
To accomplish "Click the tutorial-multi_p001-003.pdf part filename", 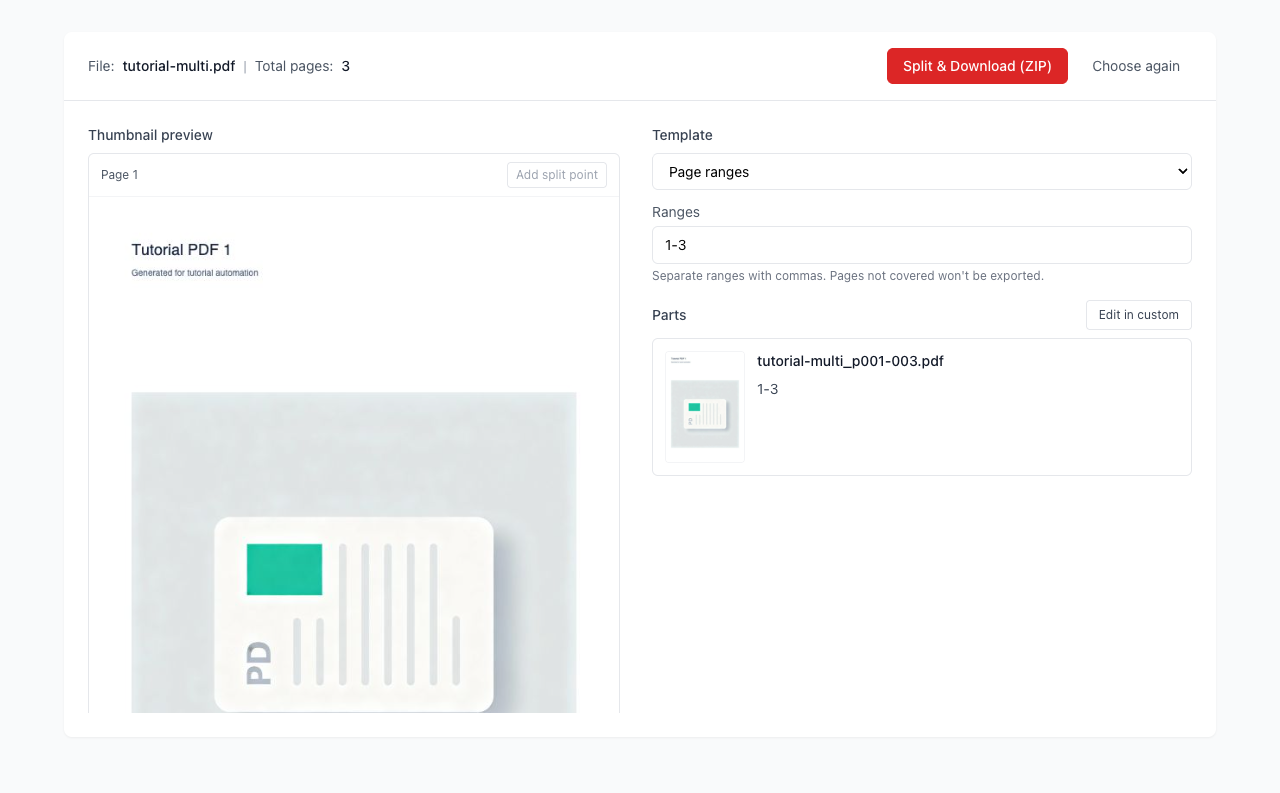I will point(850,361).
